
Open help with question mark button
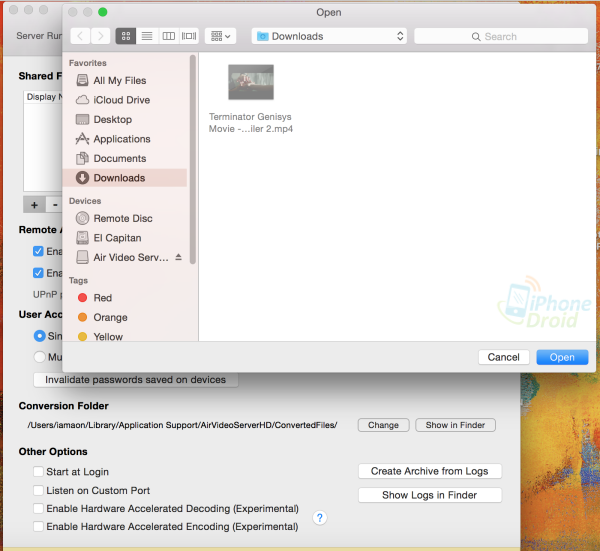[x=320, y=518]
